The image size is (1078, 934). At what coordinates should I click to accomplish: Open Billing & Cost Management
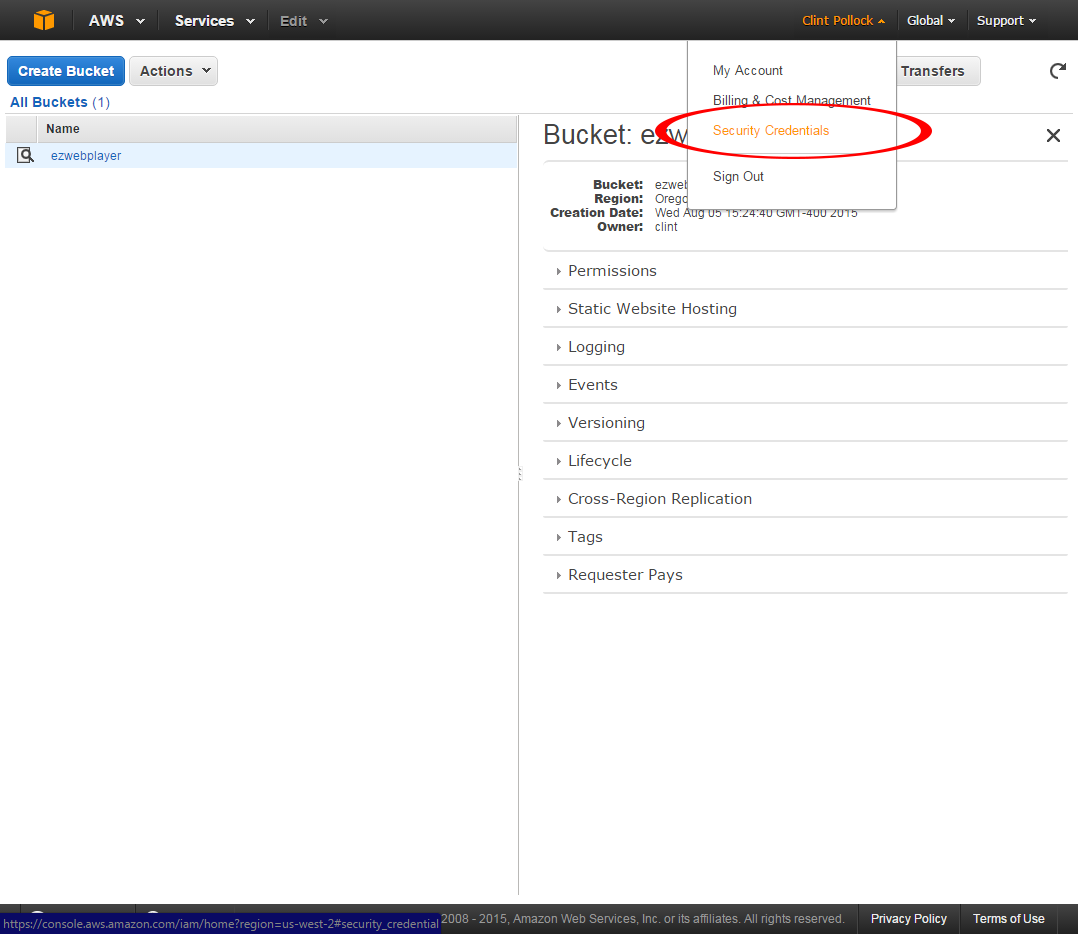791,100
